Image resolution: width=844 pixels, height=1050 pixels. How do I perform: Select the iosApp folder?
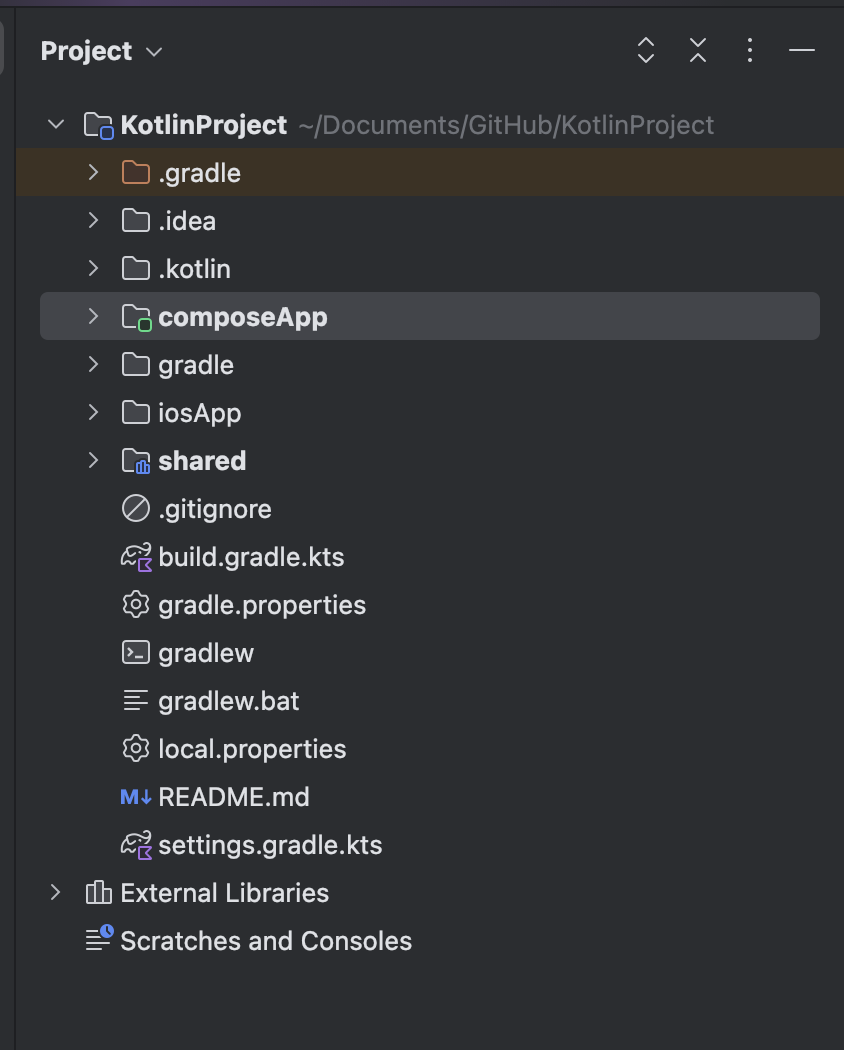pyautogui.click(x=199, y=413)
